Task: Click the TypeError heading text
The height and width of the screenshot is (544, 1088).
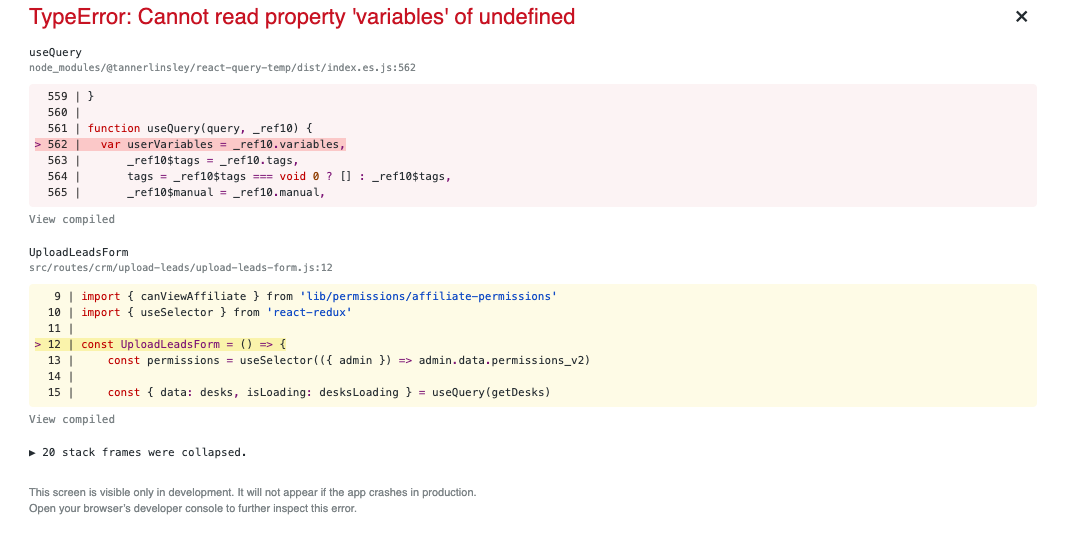Action: coord(302,17)
